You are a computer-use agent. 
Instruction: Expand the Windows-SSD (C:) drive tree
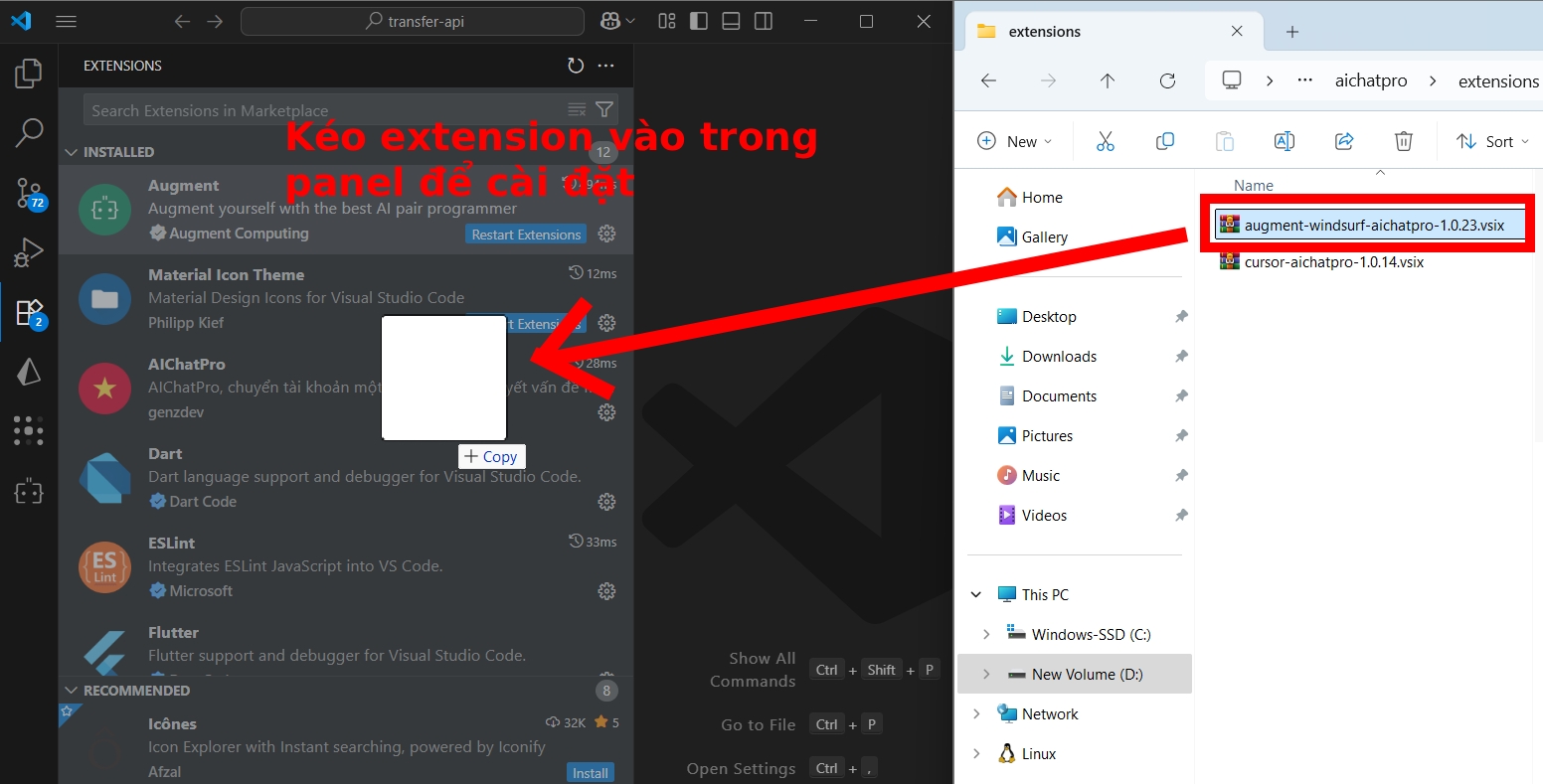point(986,634)
